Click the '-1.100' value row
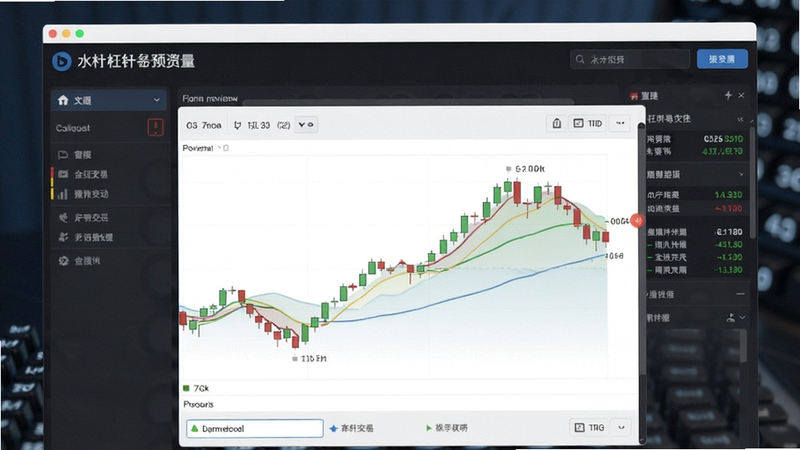The width and height of the screenshot is (800, 450). (696, 258)
